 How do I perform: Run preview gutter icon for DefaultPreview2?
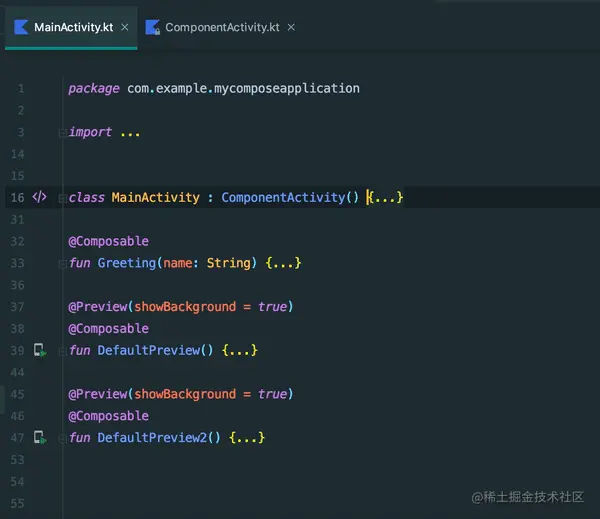coord(40,437)
